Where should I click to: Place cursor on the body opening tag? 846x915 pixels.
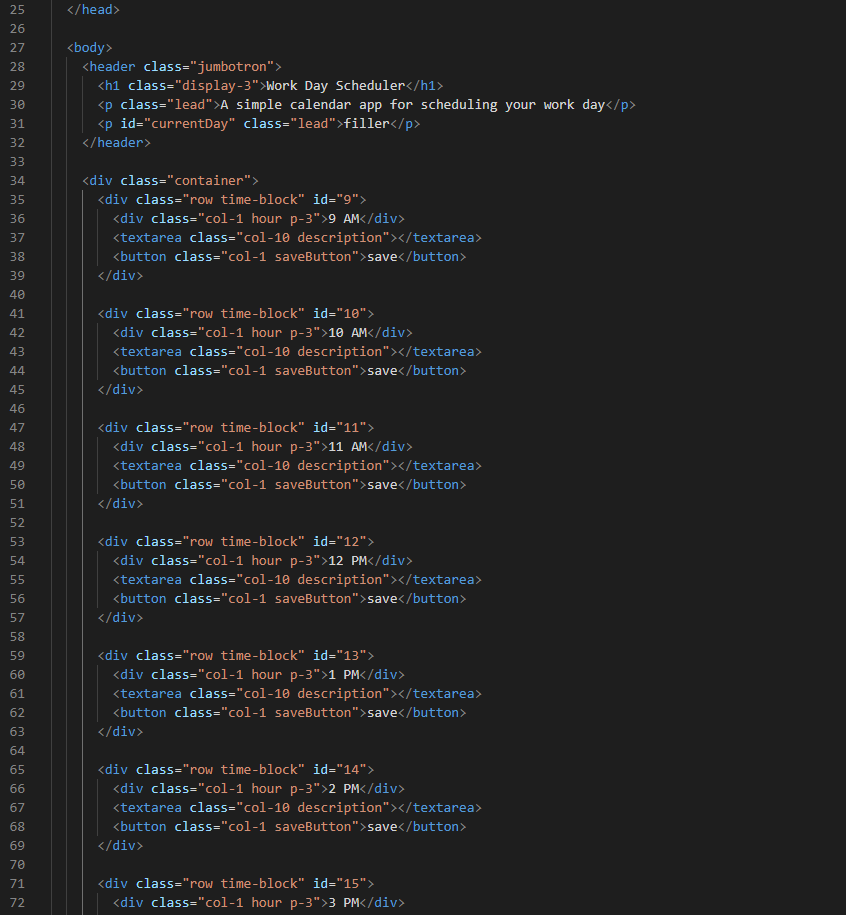point(88,47)
